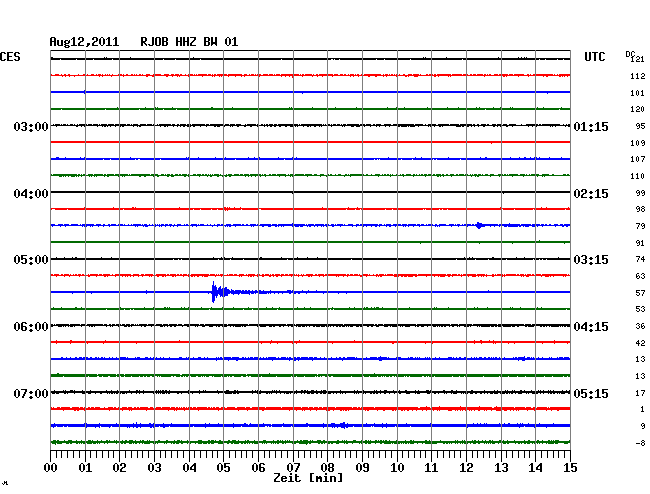This screenshot has width=650, height=494.
Task: Select DC offset value 120
Action: [638, 109]
